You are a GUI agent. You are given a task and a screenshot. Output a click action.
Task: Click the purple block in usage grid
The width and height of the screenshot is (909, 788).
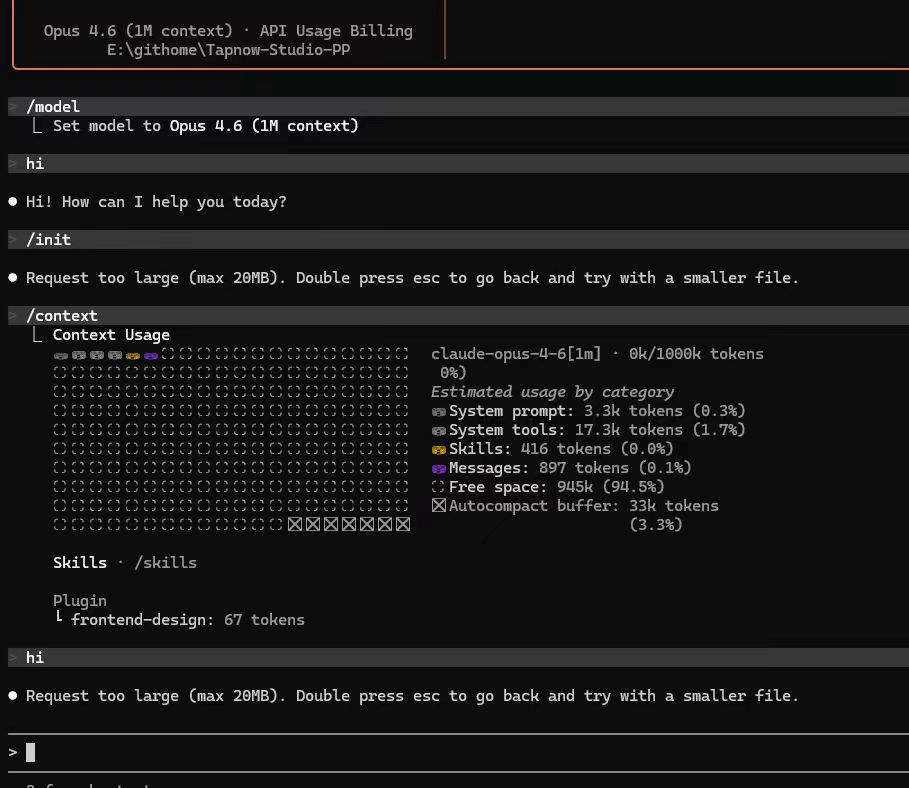pyautogui.click(x=151, y=355)
